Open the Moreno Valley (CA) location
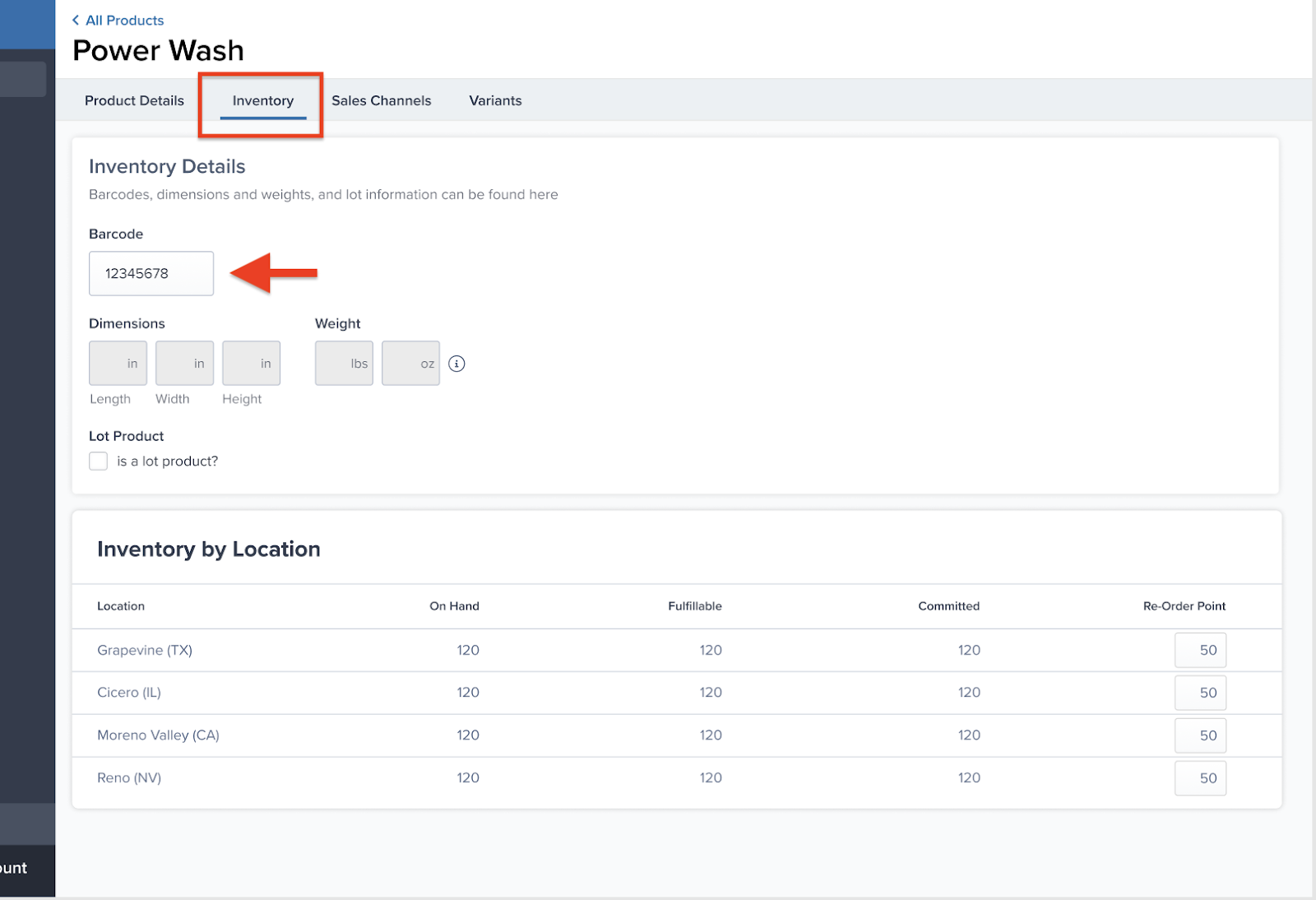 (x=158, y=735)
